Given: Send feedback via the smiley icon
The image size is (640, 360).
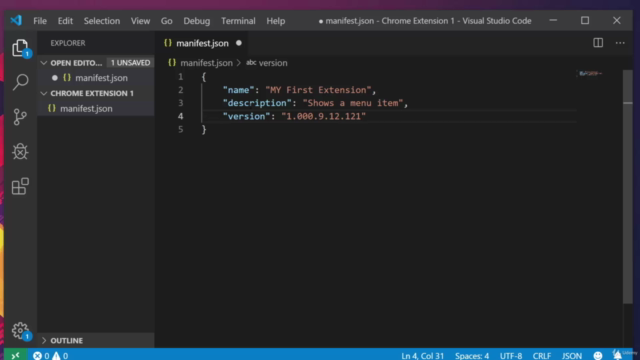Looking at the screenshot, I should [598, 356].
